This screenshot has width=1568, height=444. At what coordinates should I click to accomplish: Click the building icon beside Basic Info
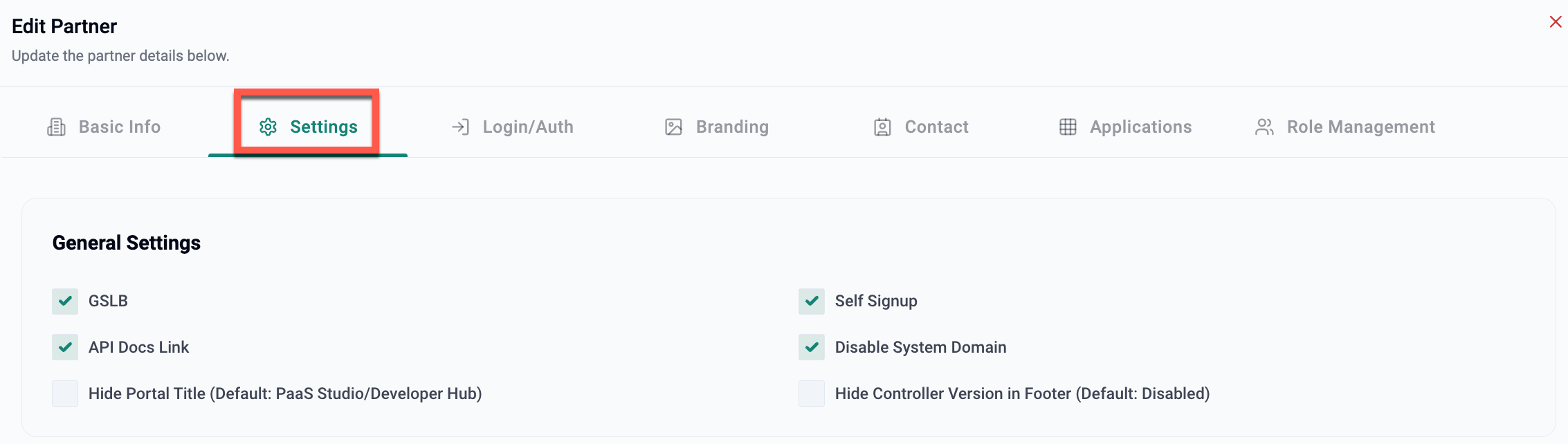pos(56,127)
